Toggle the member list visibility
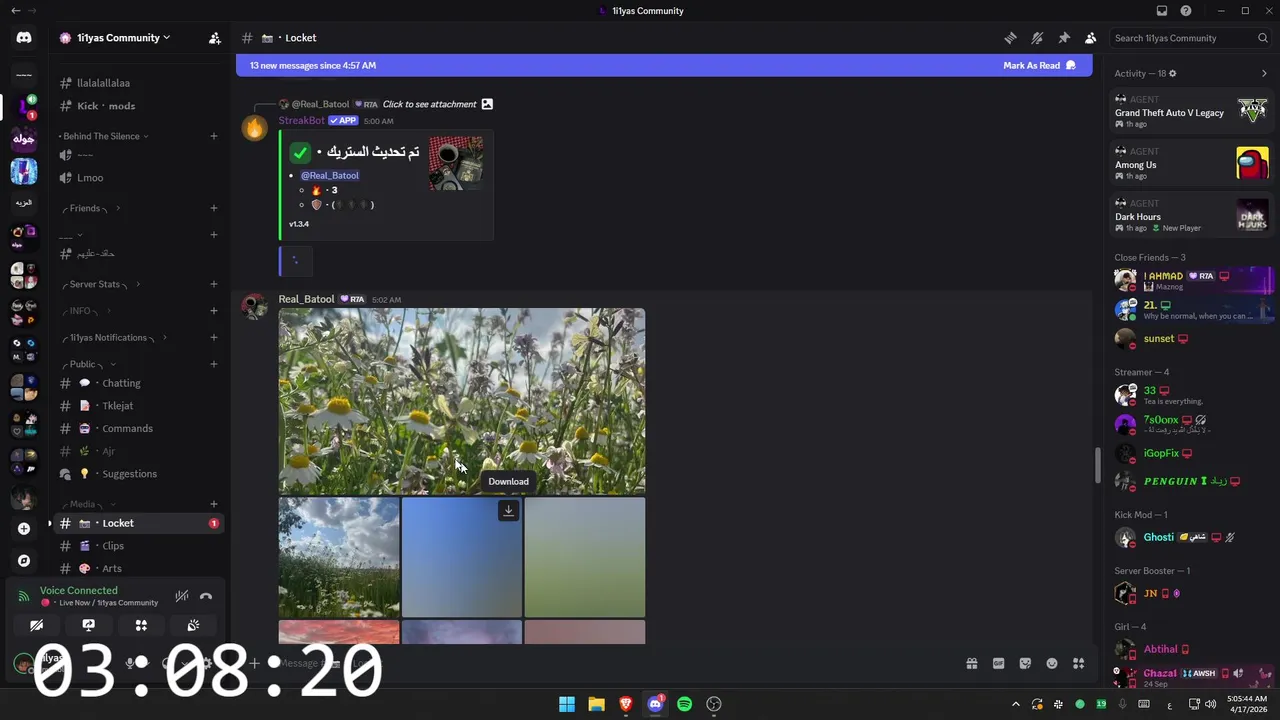This screenshot has height=720, width=1280. [x=1091, y=38]
